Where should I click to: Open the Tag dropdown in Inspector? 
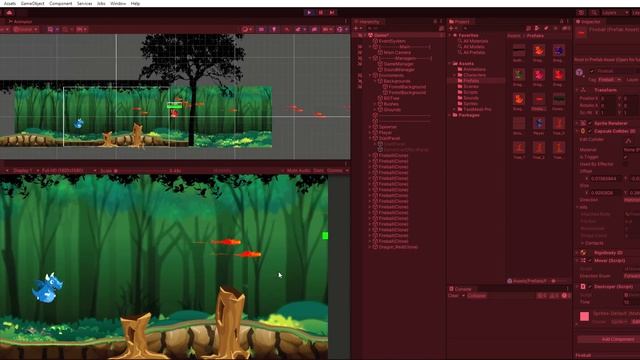(610, 80)
